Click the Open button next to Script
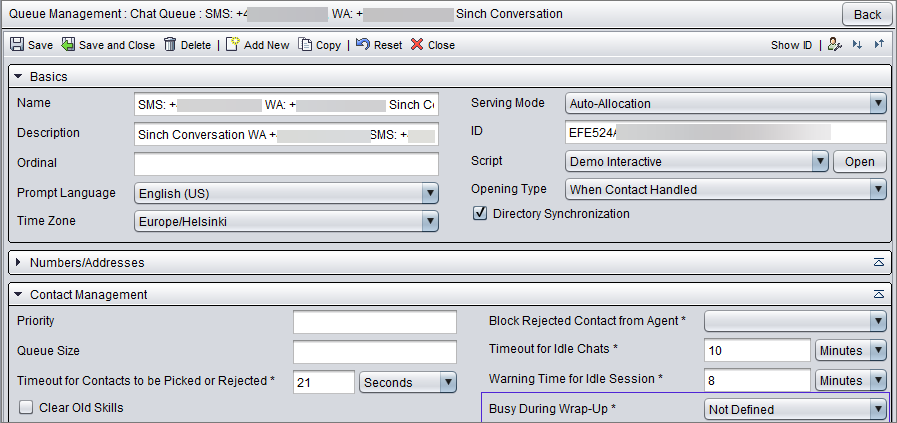 [x=859, y=161]
